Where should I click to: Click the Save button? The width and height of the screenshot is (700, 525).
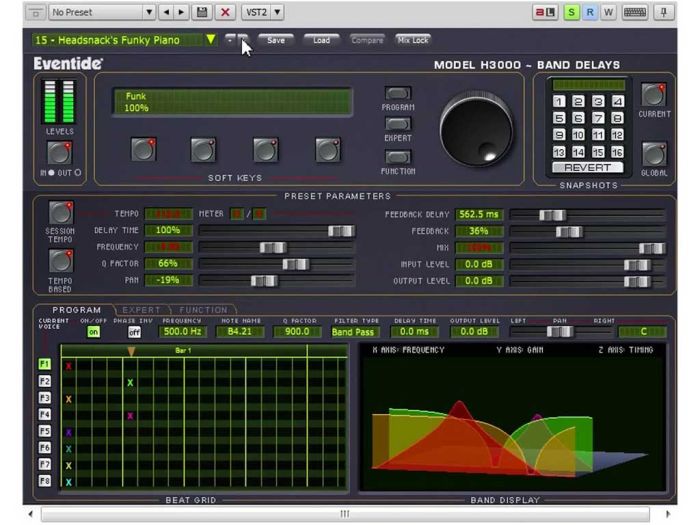(x=276, y=40)
